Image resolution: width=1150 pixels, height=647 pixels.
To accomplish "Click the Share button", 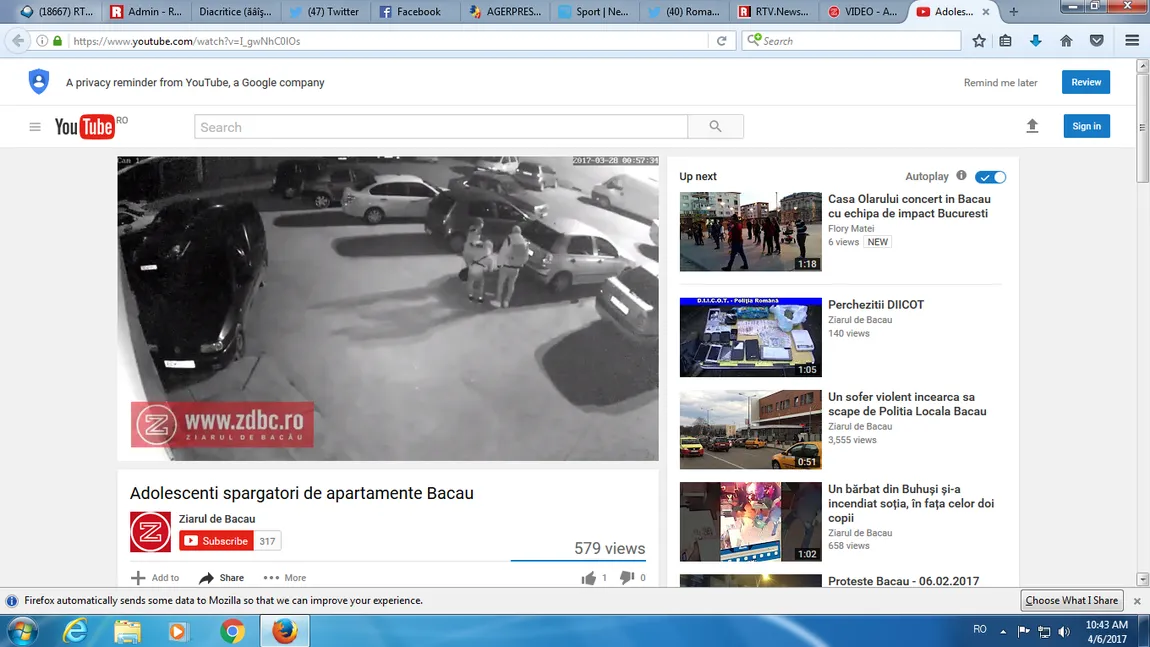I will (221, 578).
